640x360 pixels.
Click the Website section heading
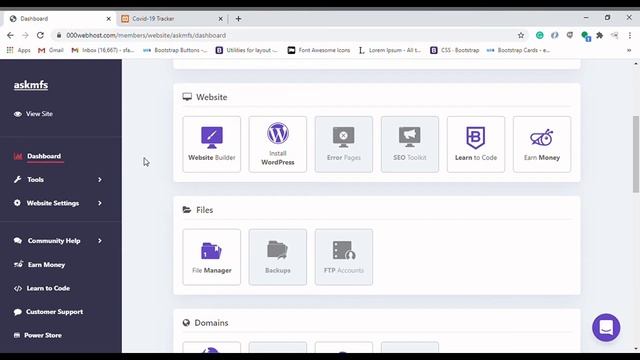(205, 97)
